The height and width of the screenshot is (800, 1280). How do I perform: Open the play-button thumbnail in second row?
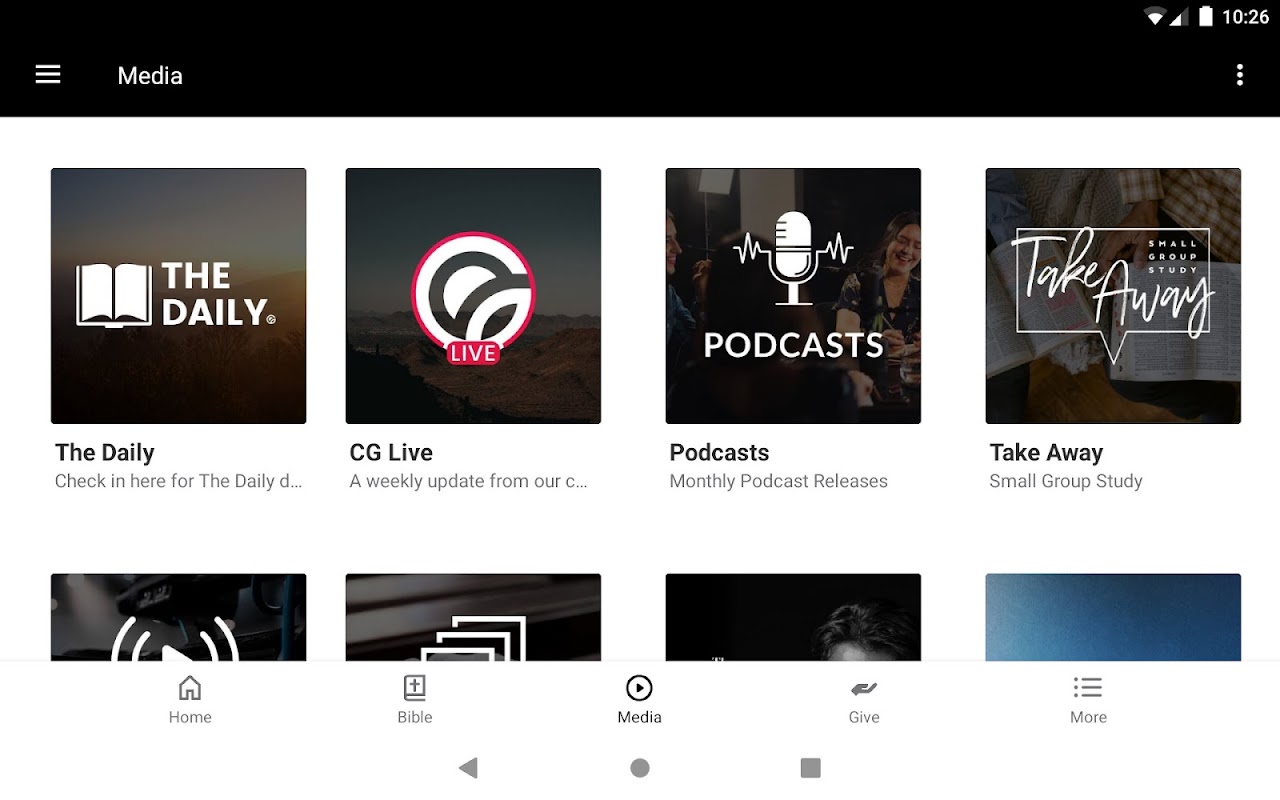pyautogui.click(x=179, y=617)
